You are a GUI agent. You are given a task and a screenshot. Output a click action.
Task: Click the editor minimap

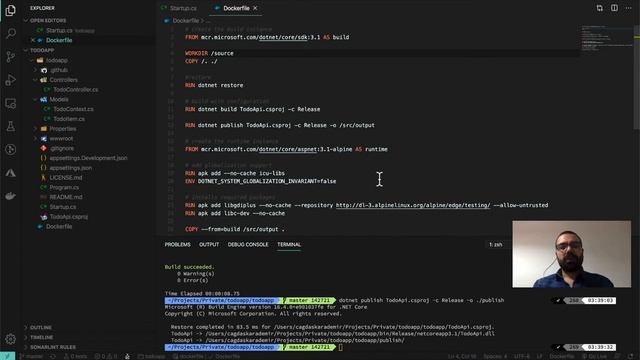[606, 39]
